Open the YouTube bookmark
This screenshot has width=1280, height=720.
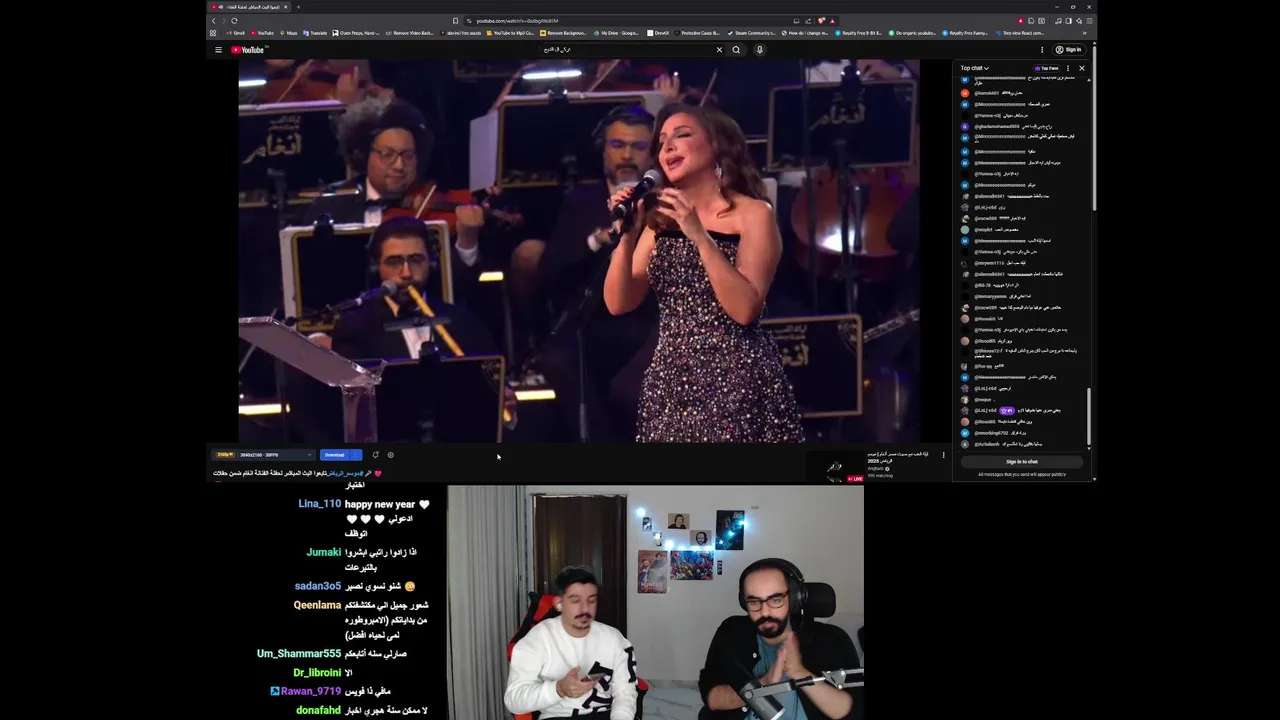(x=262, y=33)
